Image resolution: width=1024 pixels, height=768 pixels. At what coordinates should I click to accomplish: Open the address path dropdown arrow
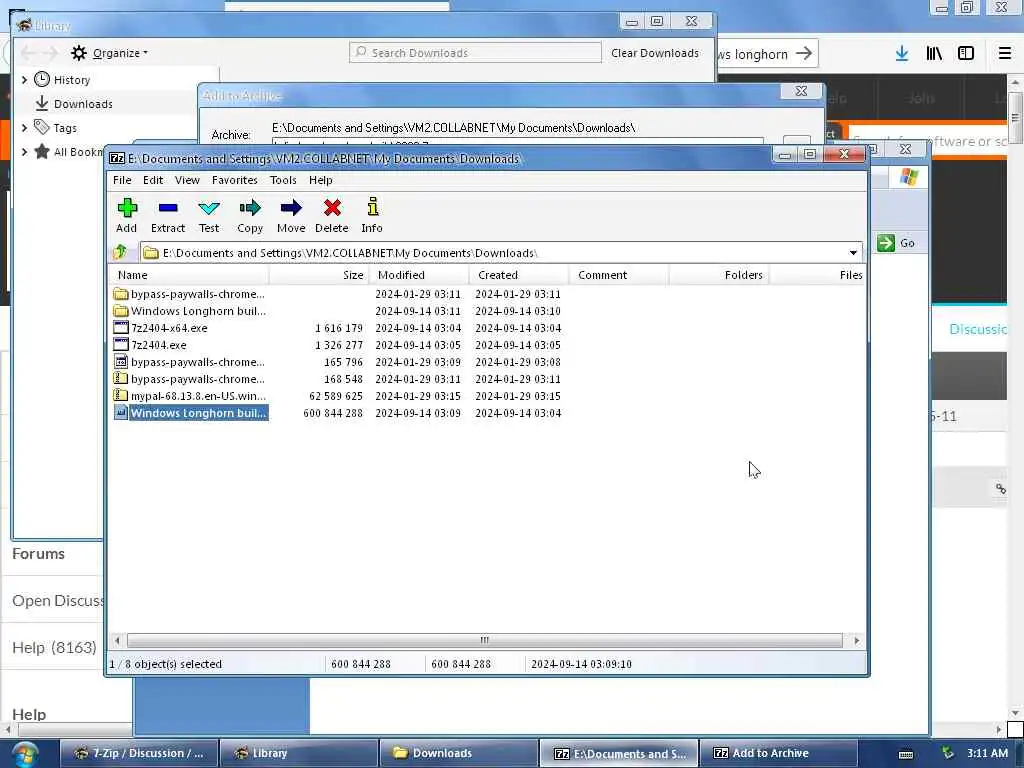point(853,253)
